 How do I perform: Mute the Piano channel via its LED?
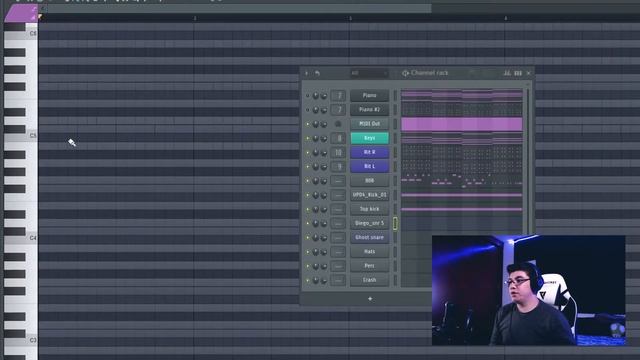308,96
